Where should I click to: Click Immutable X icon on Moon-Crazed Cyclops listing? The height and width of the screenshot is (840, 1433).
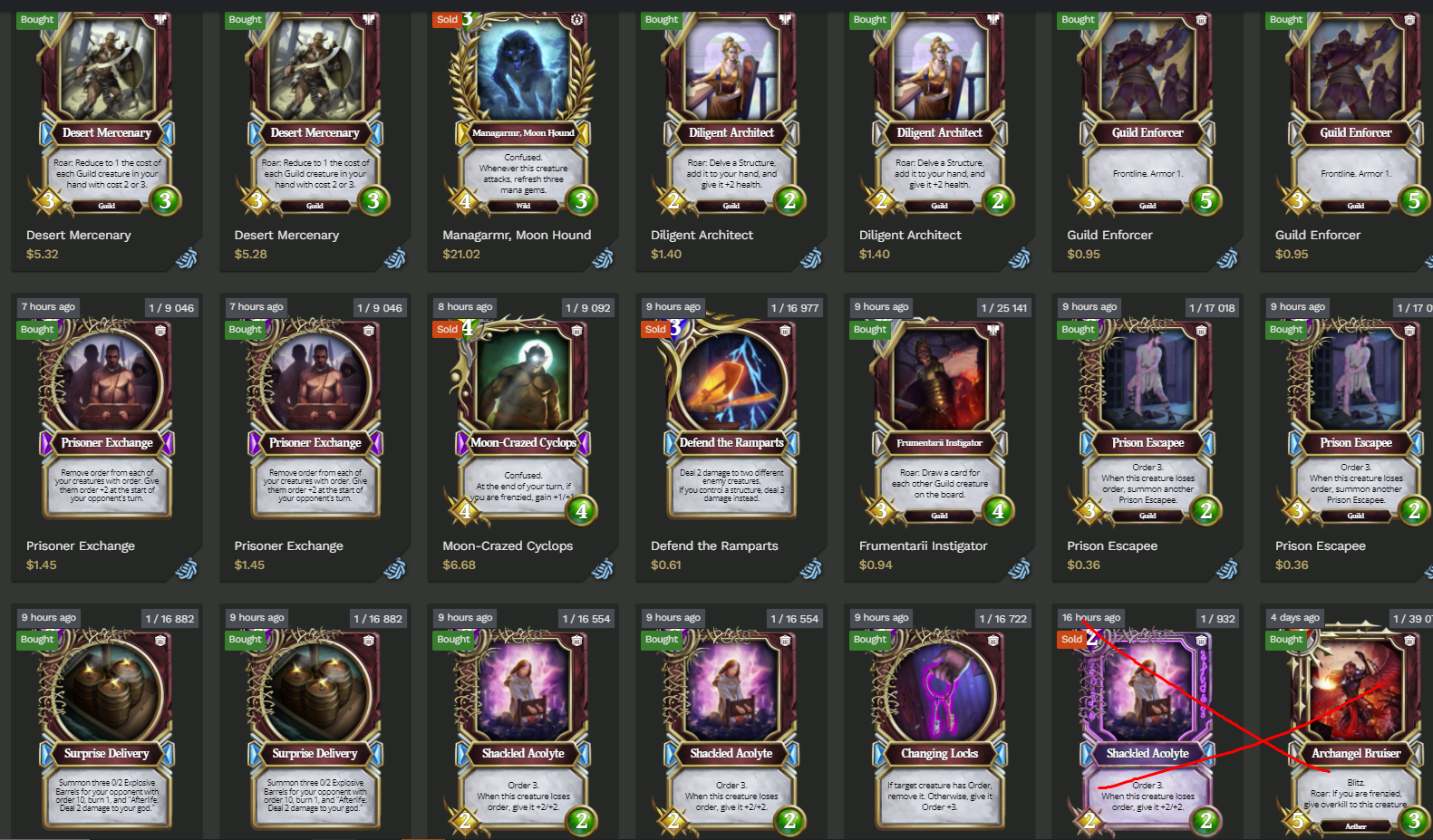603,569
